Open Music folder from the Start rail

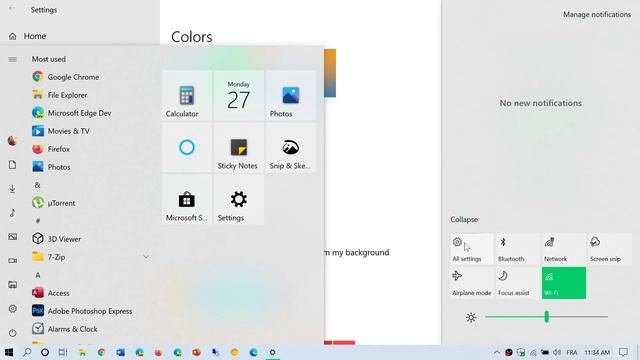click(13, 213)
